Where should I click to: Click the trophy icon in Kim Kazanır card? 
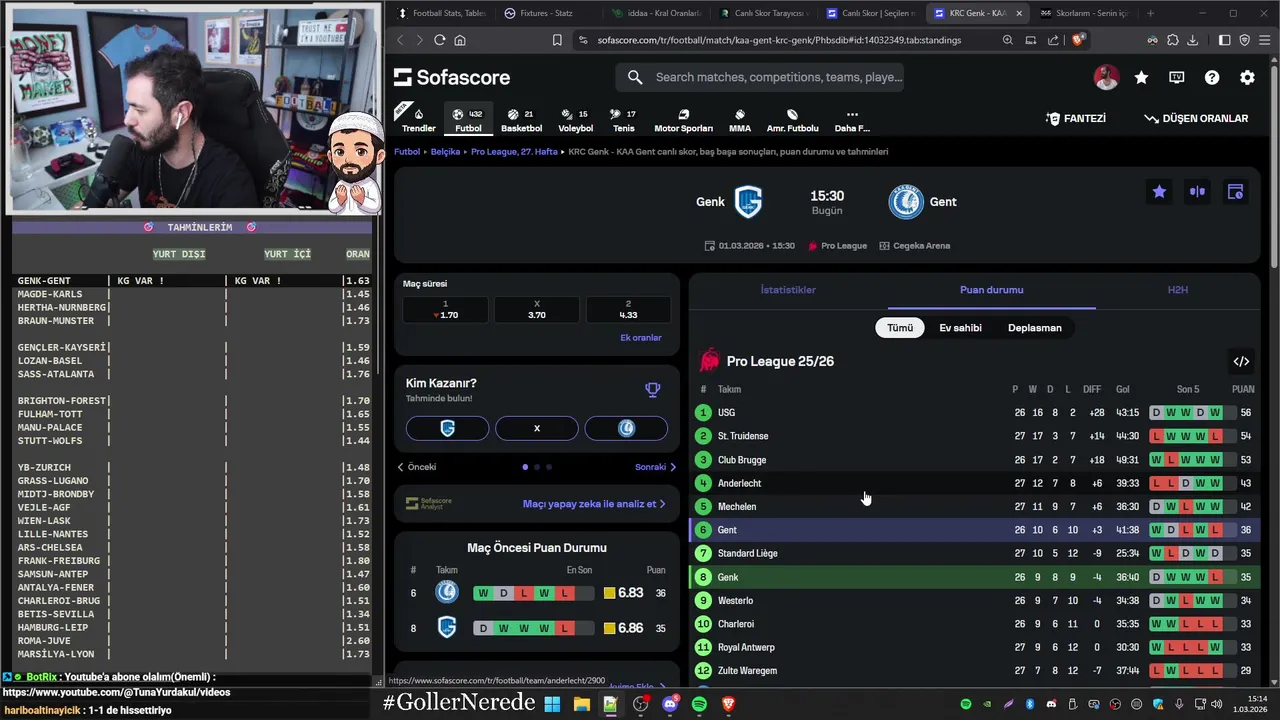tap(652, 390)
